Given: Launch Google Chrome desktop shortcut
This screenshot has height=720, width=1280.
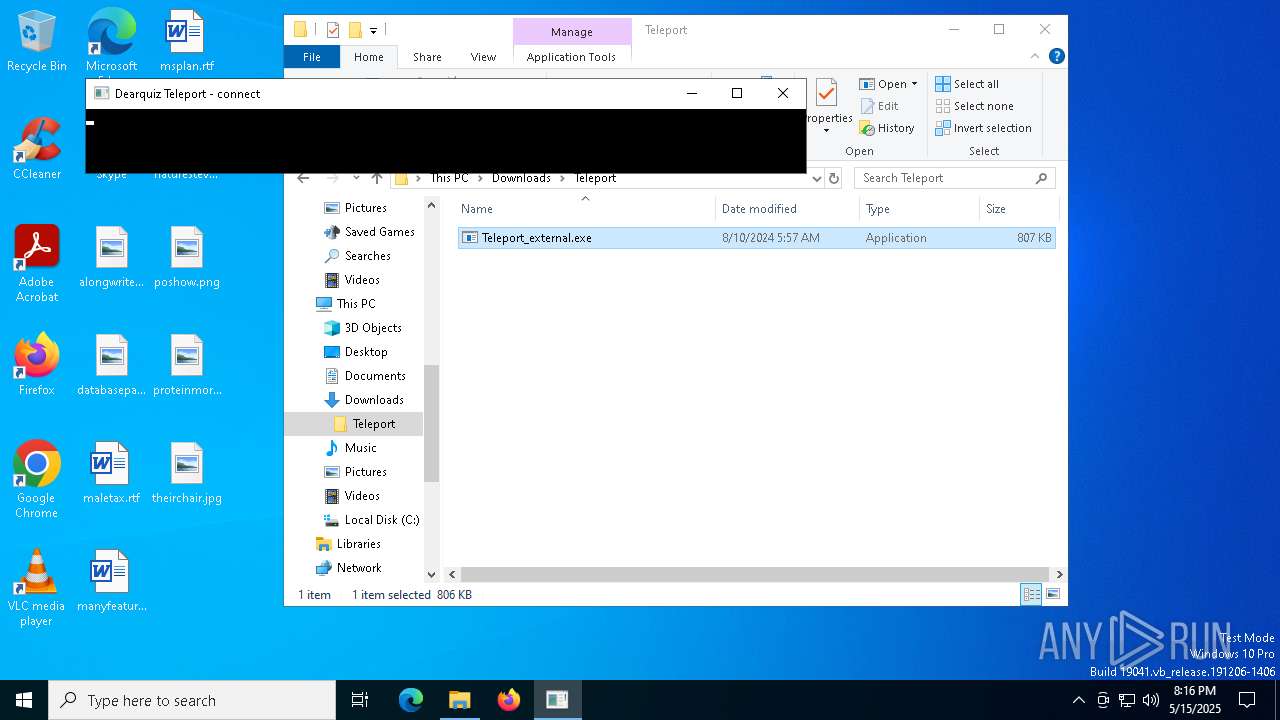Looking at the screenshot, I should 37,479.
